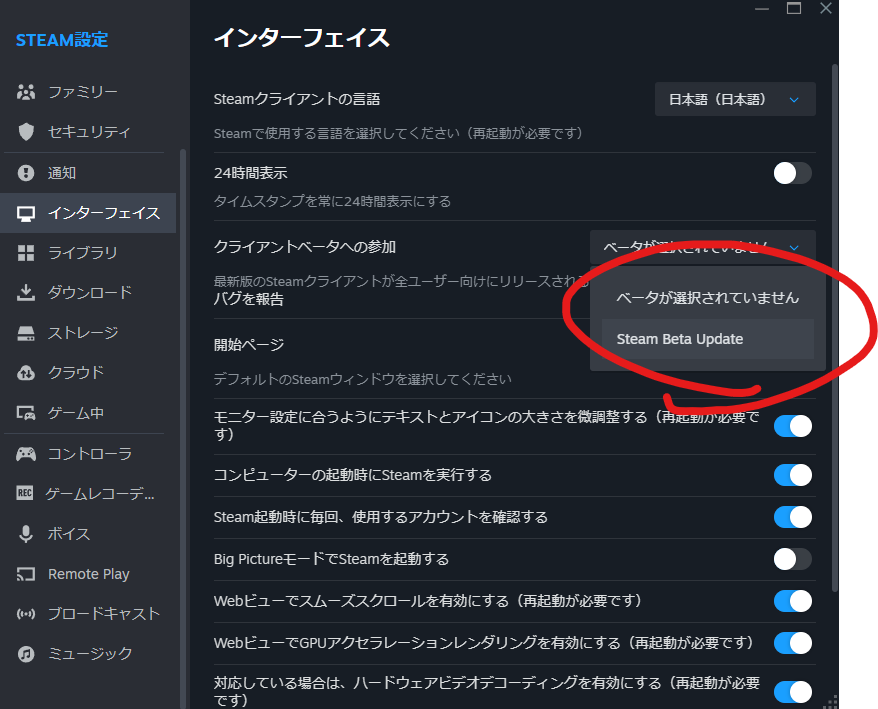
Task: Click the Family group icon in sidebar
Action: coord(26,92)
